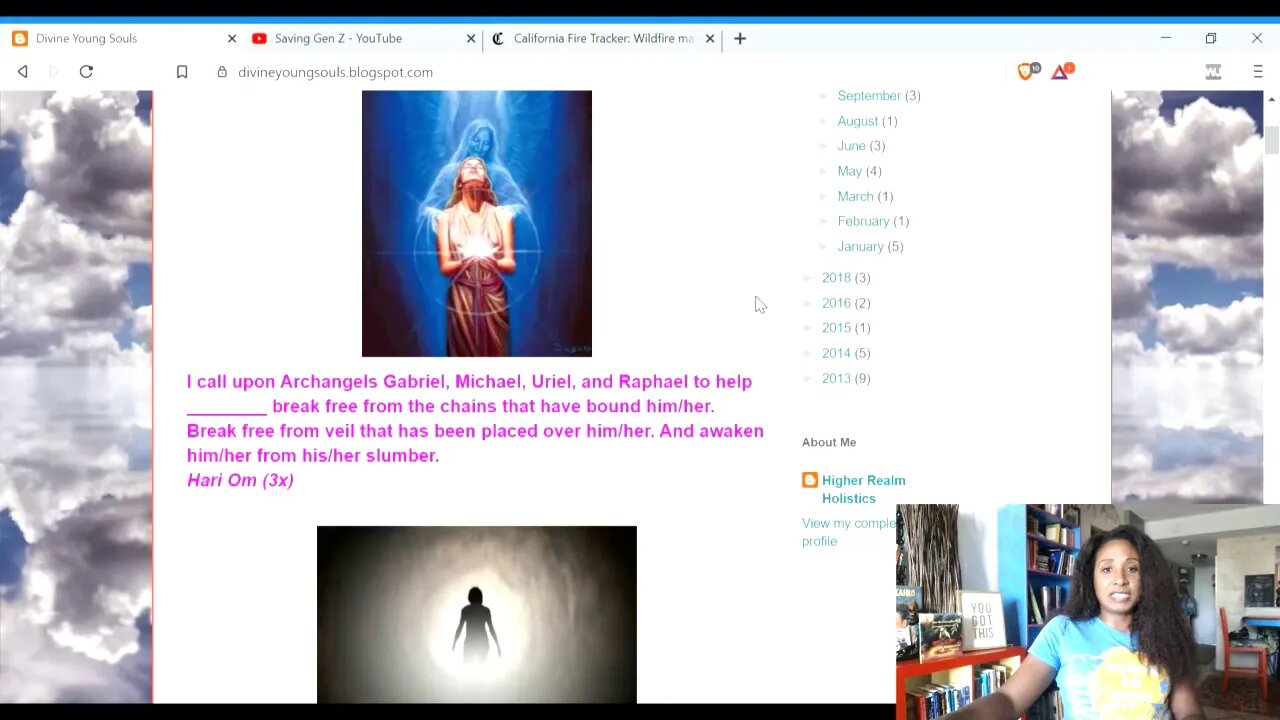The height and width of the screenshot is (720, 1280).
Task: Expand the January archive arrow
Action: [824, 246]
